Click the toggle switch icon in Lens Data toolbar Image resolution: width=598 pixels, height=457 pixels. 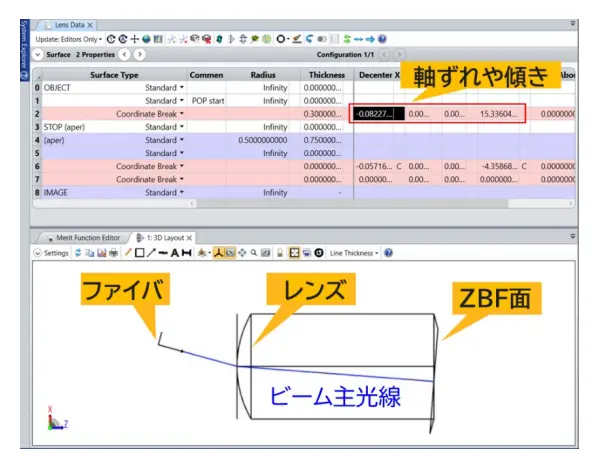click(322, 39)
